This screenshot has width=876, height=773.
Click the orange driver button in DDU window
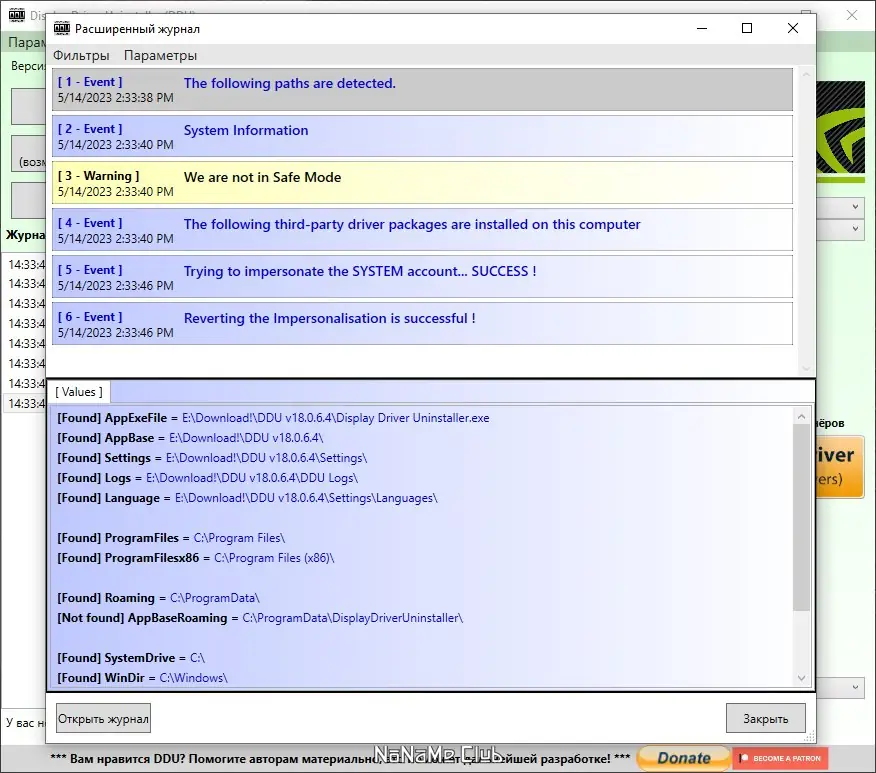(x=840, y=466)
